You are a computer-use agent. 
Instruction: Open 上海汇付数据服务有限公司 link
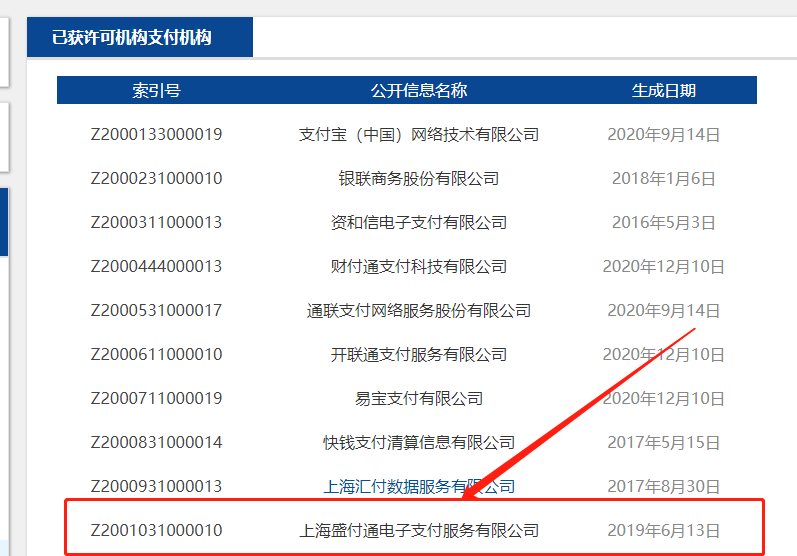pyautogui.click(x=419, y=486)
